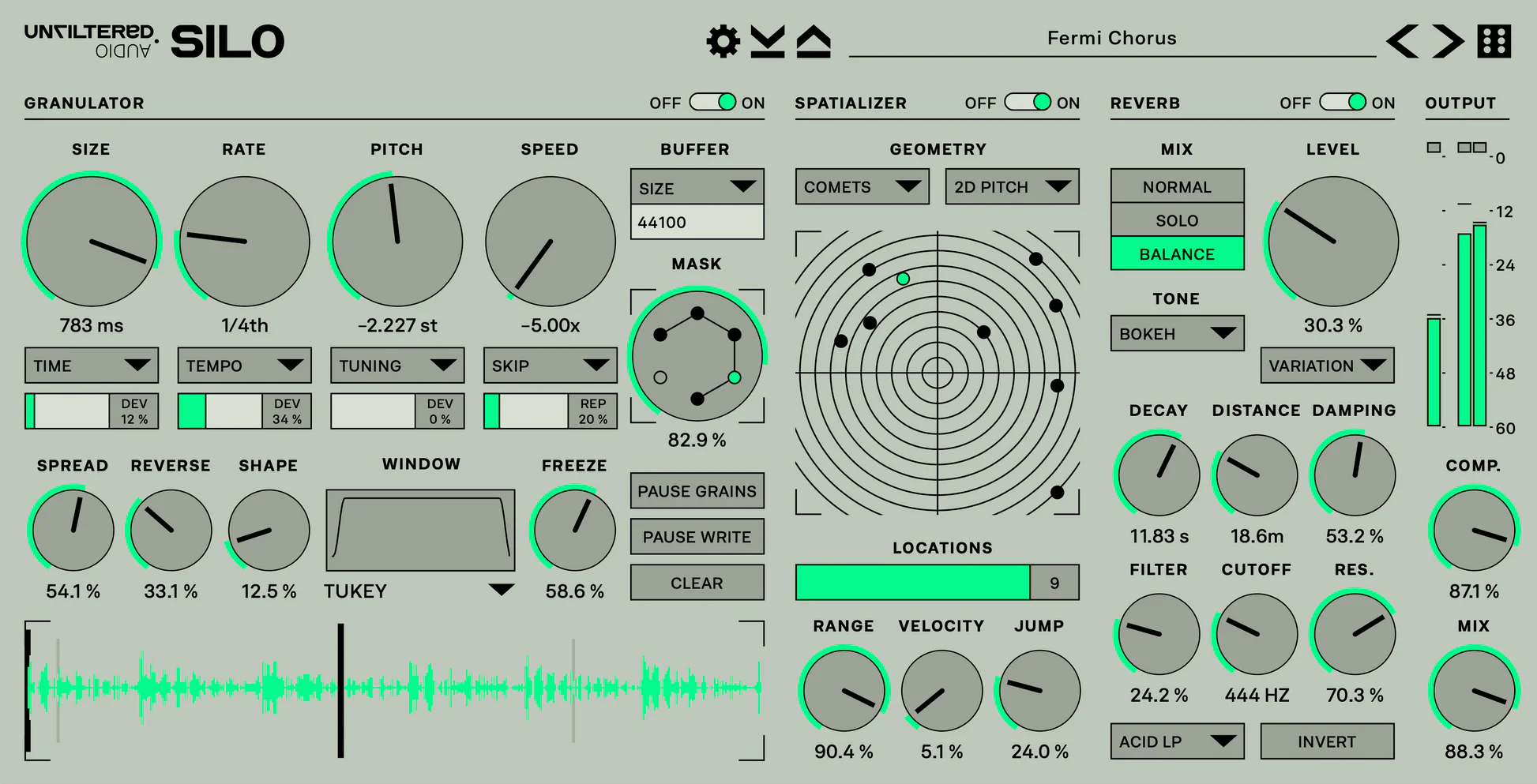Switch the Spatializer off
The width and height of the screenshot is (1537, 784).
point(1028,103)
